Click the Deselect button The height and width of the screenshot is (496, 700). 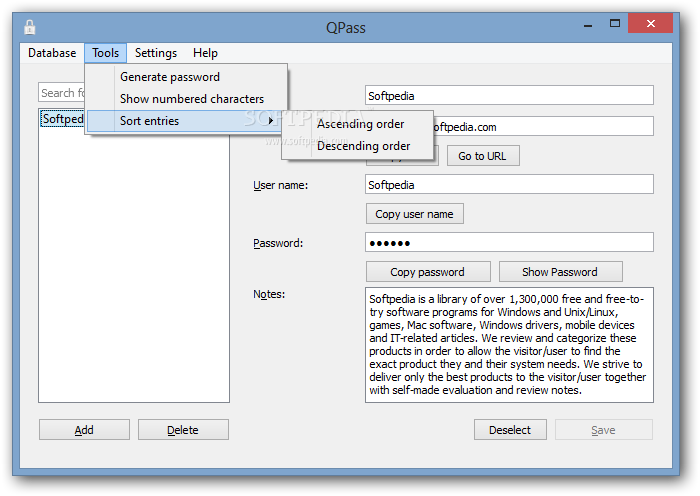pos(510,430)
